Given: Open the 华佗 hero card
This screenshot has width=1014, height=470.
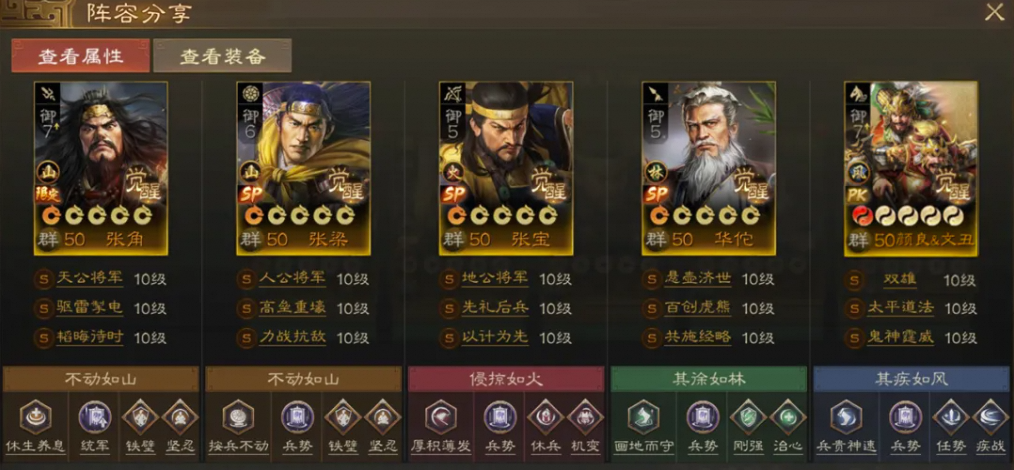Looking at the screenshot, I should click(x=709, y=168).
